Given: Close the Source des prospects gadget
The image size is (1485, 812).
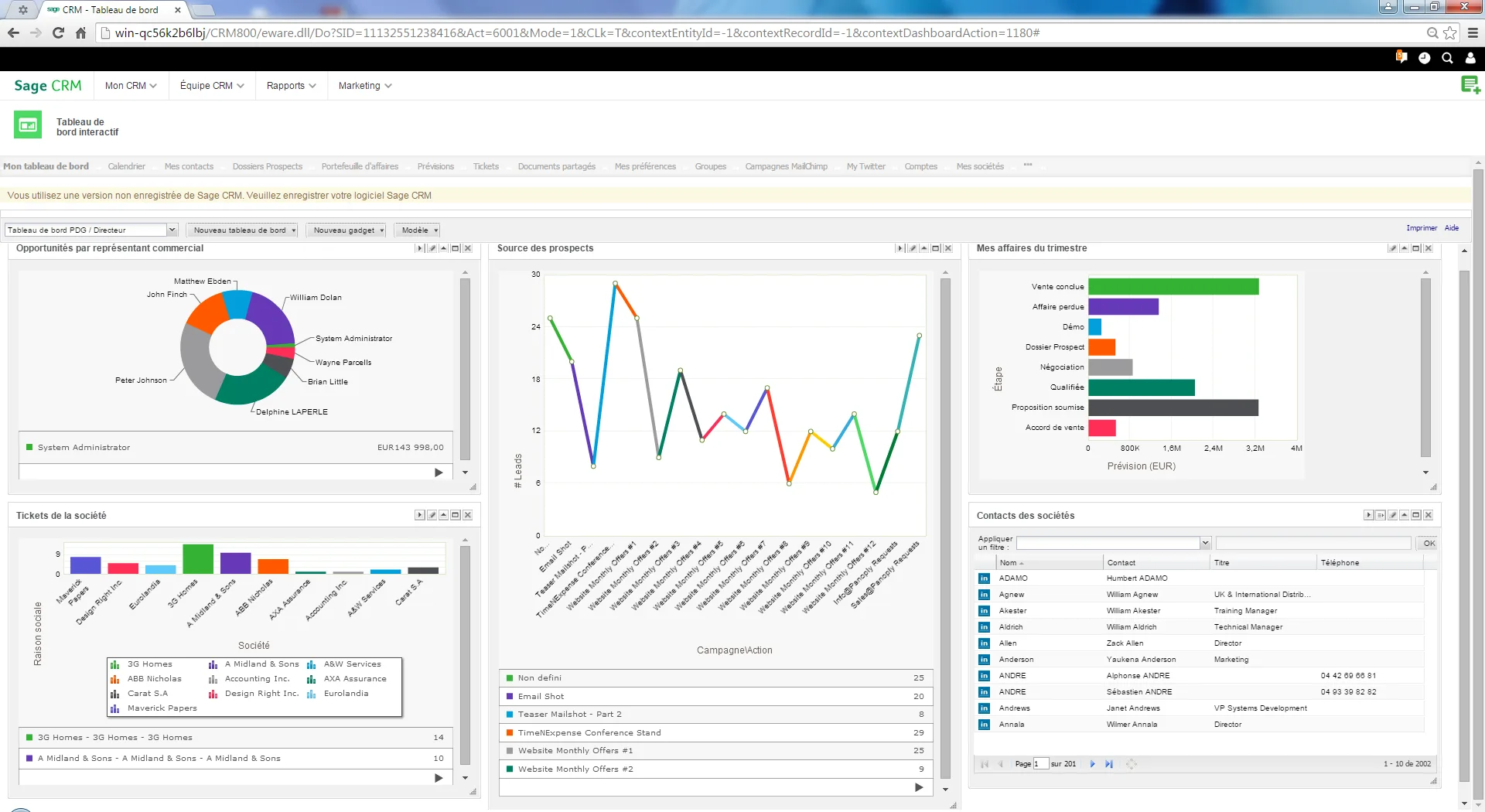Looking at the screenshot, I should (947, 248).
